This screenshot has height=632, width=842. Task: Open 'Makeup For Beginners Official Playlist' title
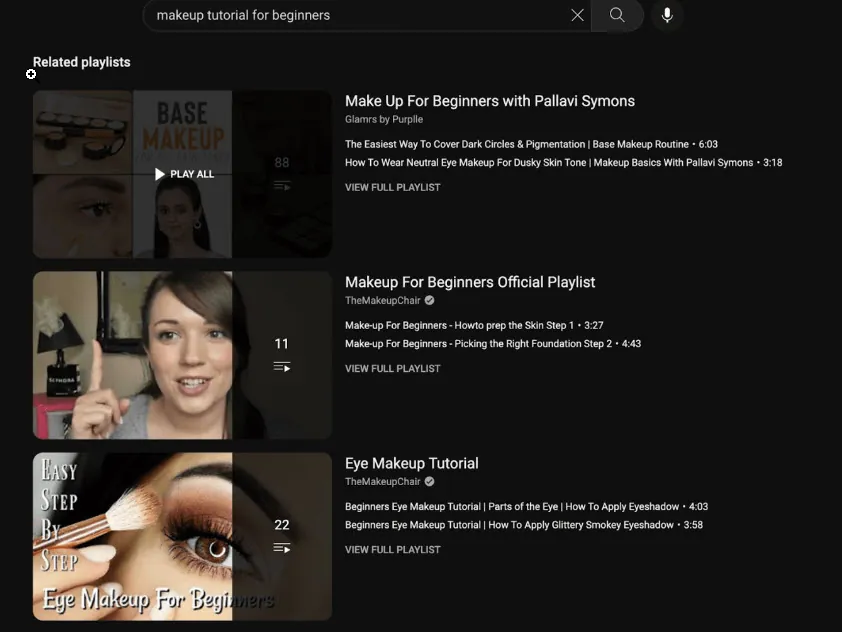(x=470, y=282)
